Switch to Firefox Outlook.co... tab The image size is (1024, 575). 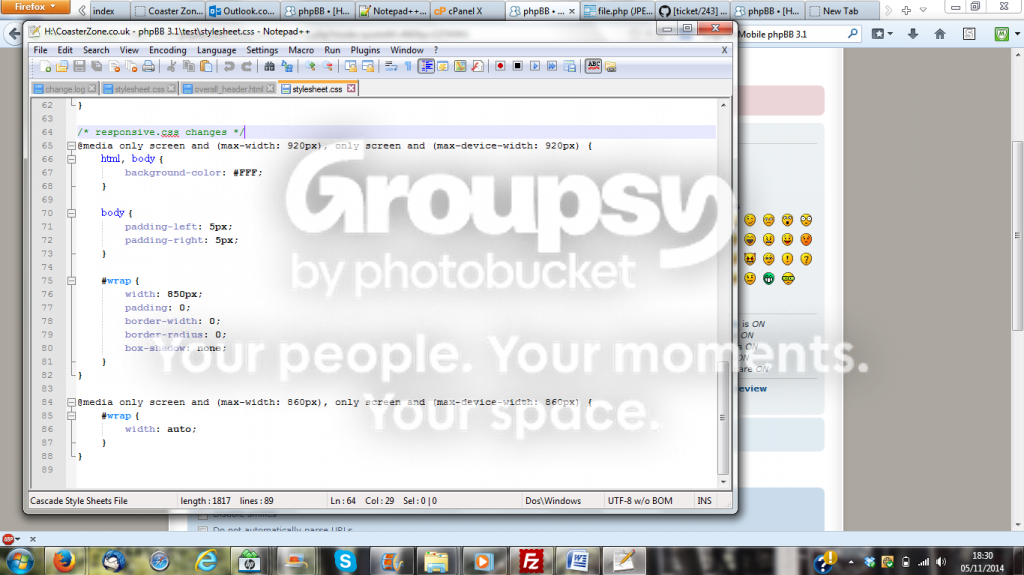click(242, 11)
